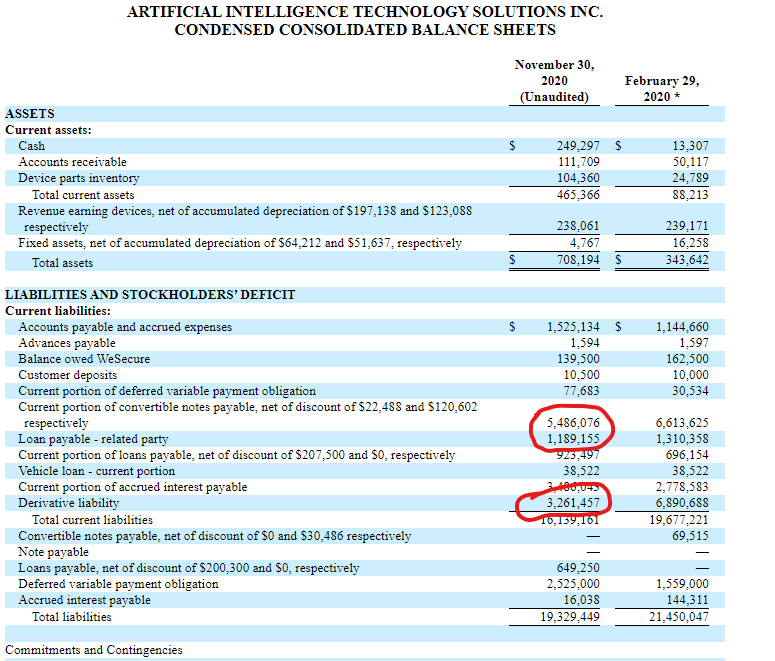Select total current assets 88,213

click(690, 195)
